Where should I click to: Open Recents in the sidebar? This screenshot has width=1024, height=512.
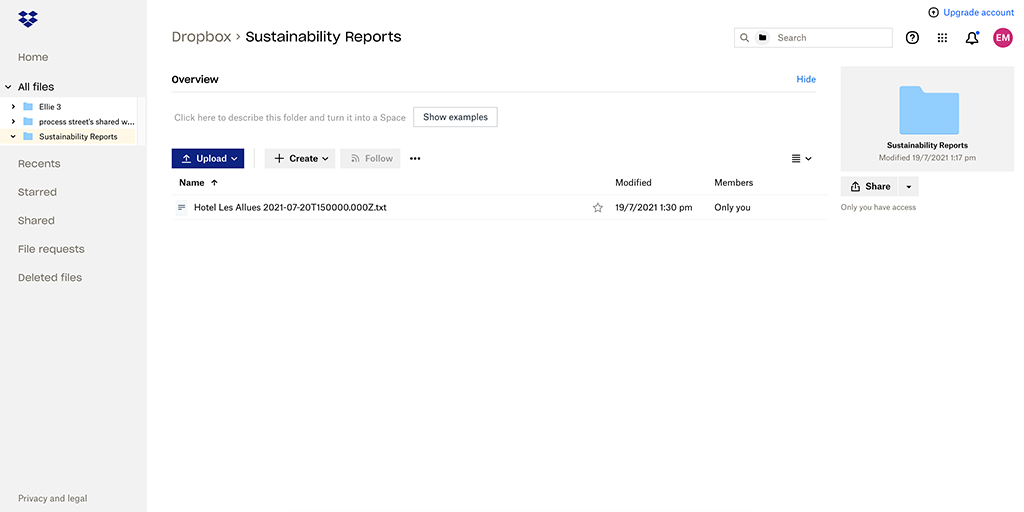click(39, 164)
